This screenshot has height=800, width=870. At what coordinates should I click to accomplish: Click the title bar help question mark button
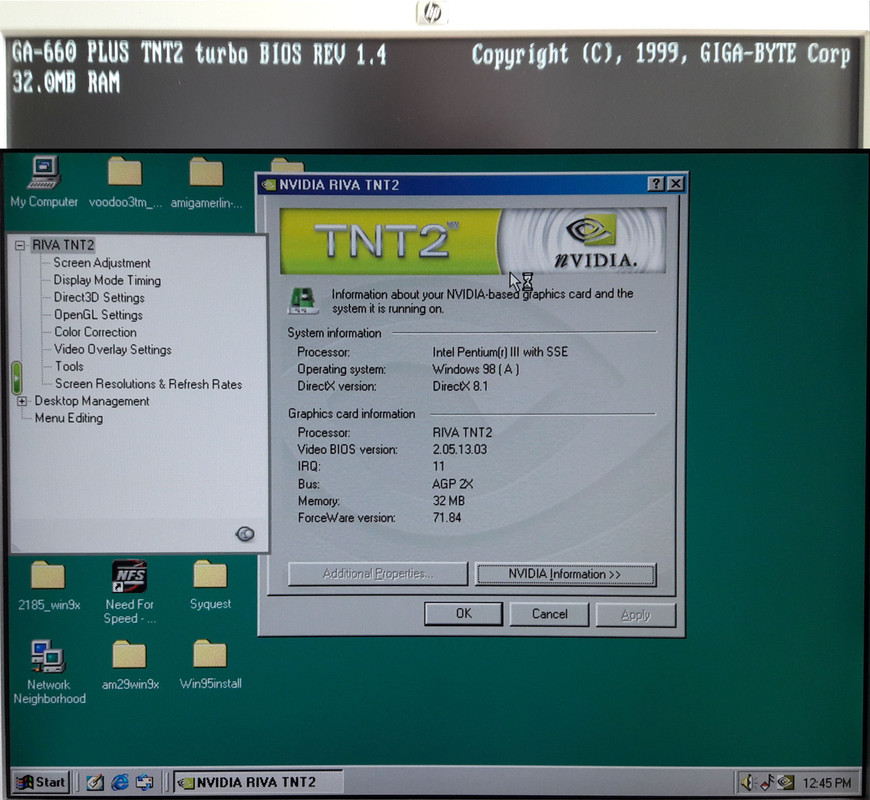[x=655, y=184]
